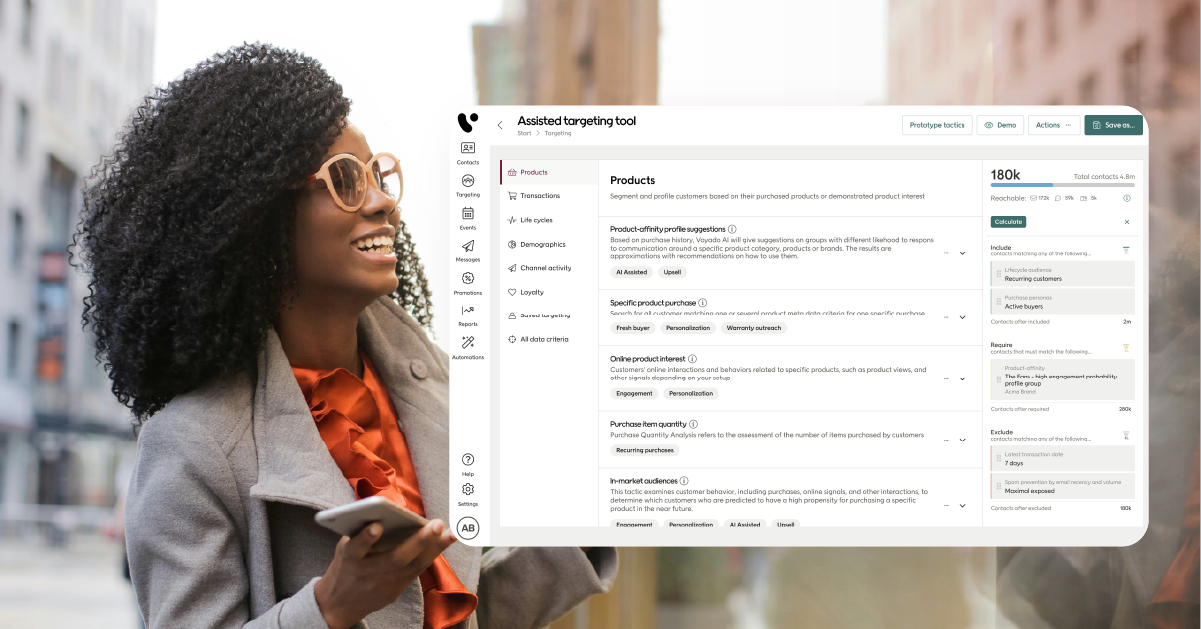Image resolution: width=1201 pixels, height=629 pixels.
Task: Open Automations magic wand icon
Action: coord(468,344)
